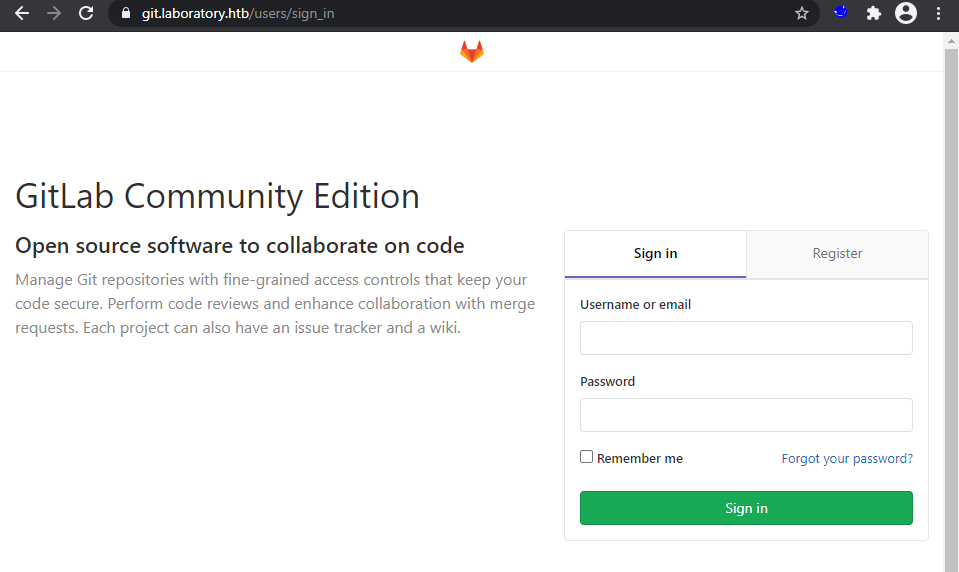The image size is (959, 572).
Task: Click the browser back arrow
Action: coord(21,14)
